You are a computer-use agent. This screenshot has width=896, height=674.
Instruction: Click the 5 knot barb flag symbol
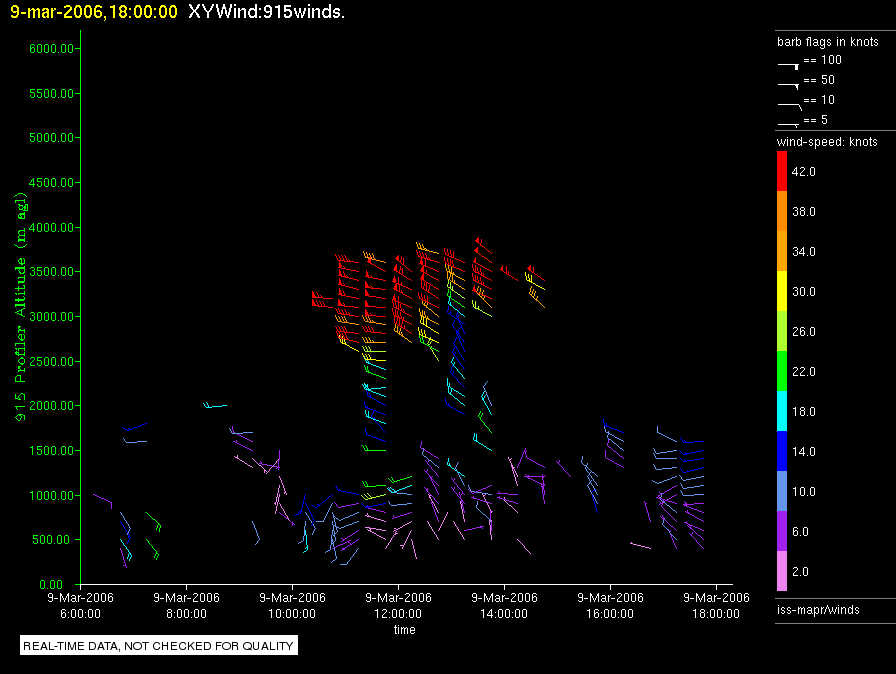click(x=788, y=125)
